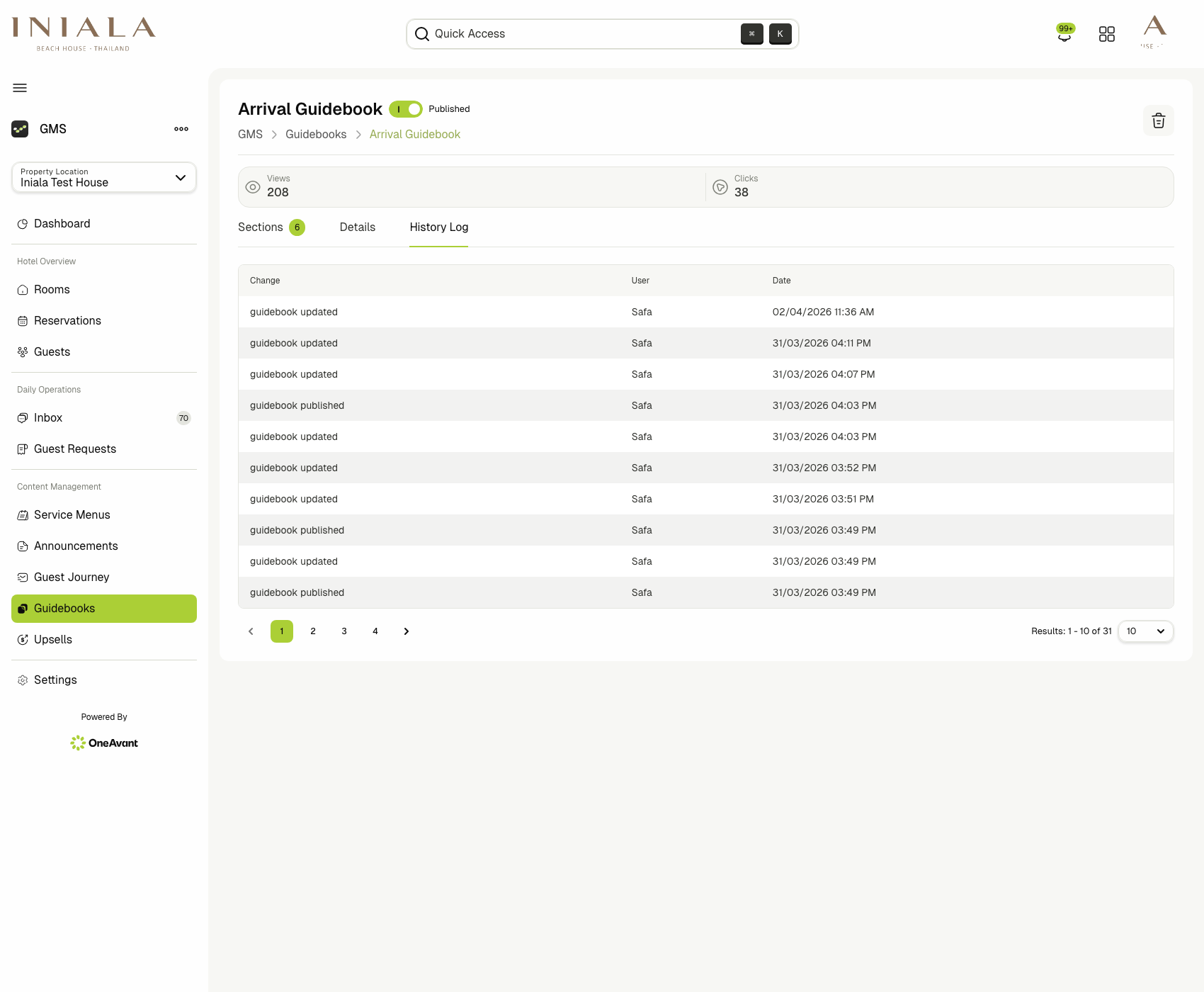Switch to the Details tab
The height and width of the screenshot is (992, 1204).
pos(357,227)
